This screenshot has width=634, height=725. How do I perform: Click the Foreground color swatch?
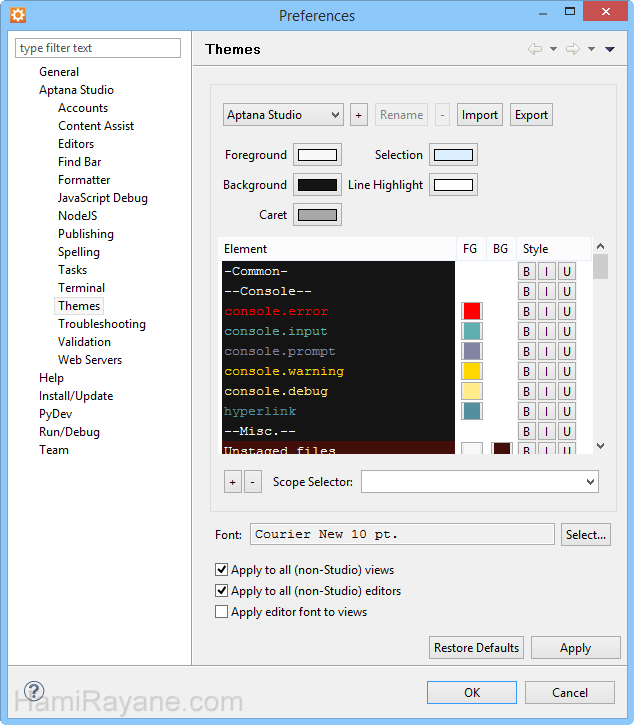tap(317, 155)
